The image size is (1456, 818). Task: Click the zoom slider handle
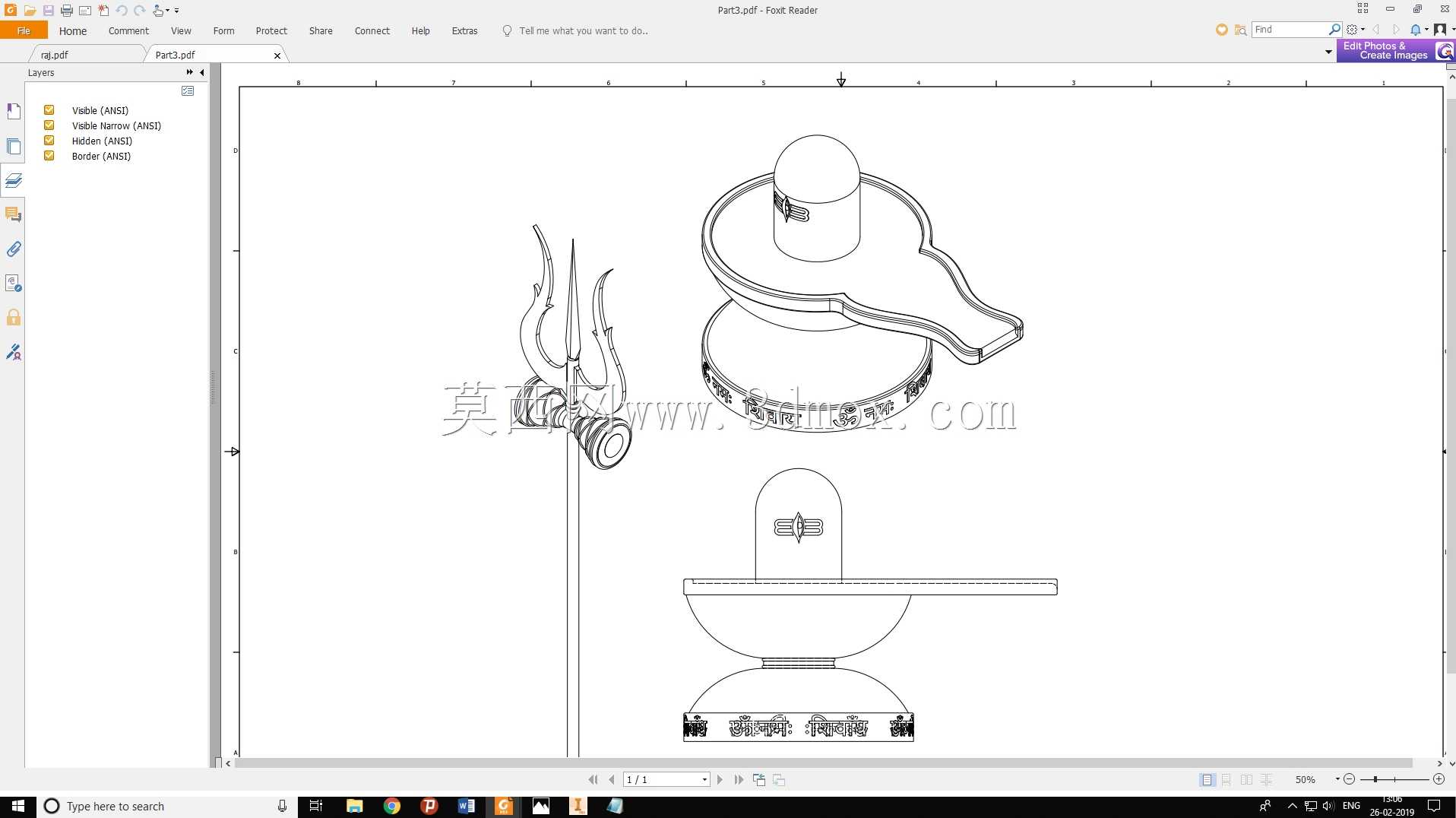[1375, 779]
